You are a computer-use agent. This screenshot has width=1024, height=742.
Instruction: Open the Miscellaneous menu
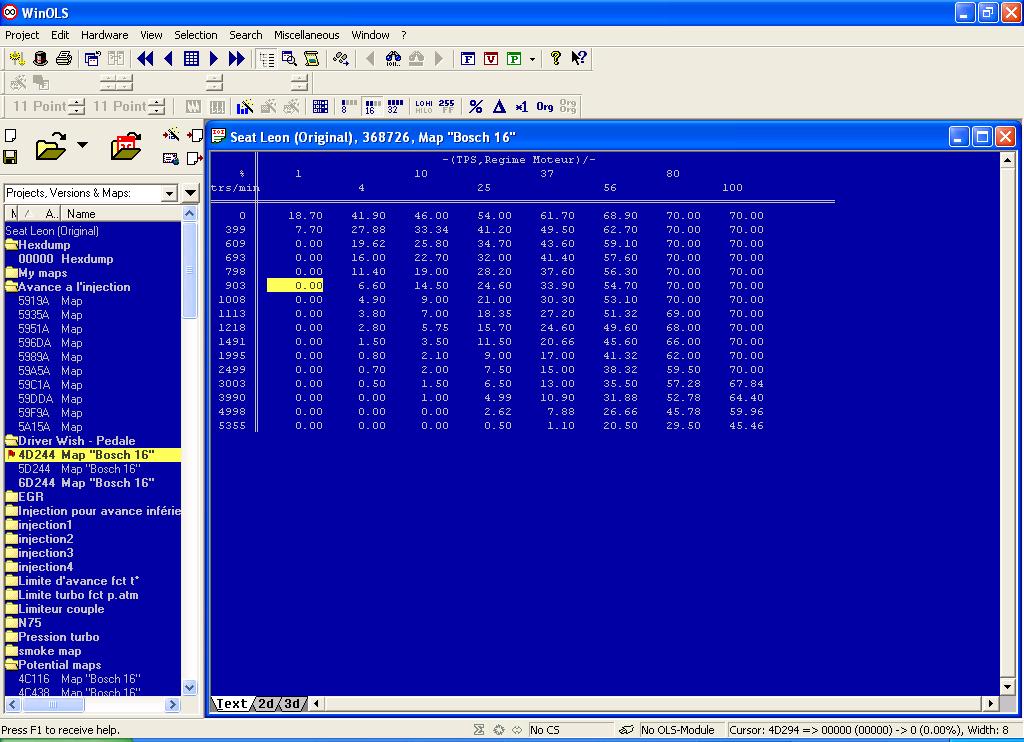(x=306, y=35)
